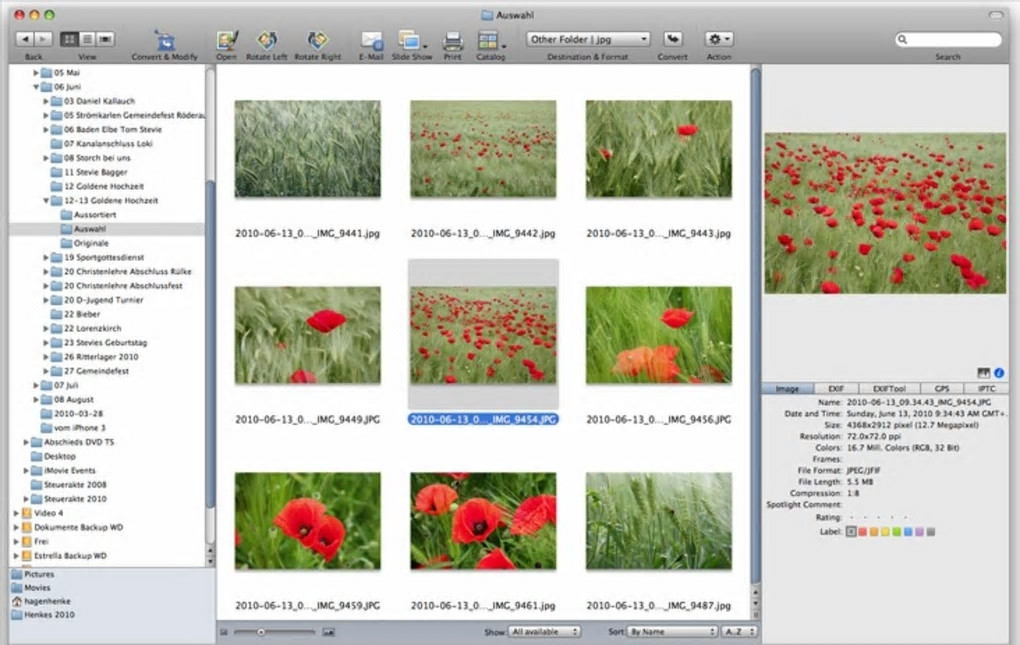Switch to the list view mode
This screenshot has height=645, width=1020.
click(87, 39)
